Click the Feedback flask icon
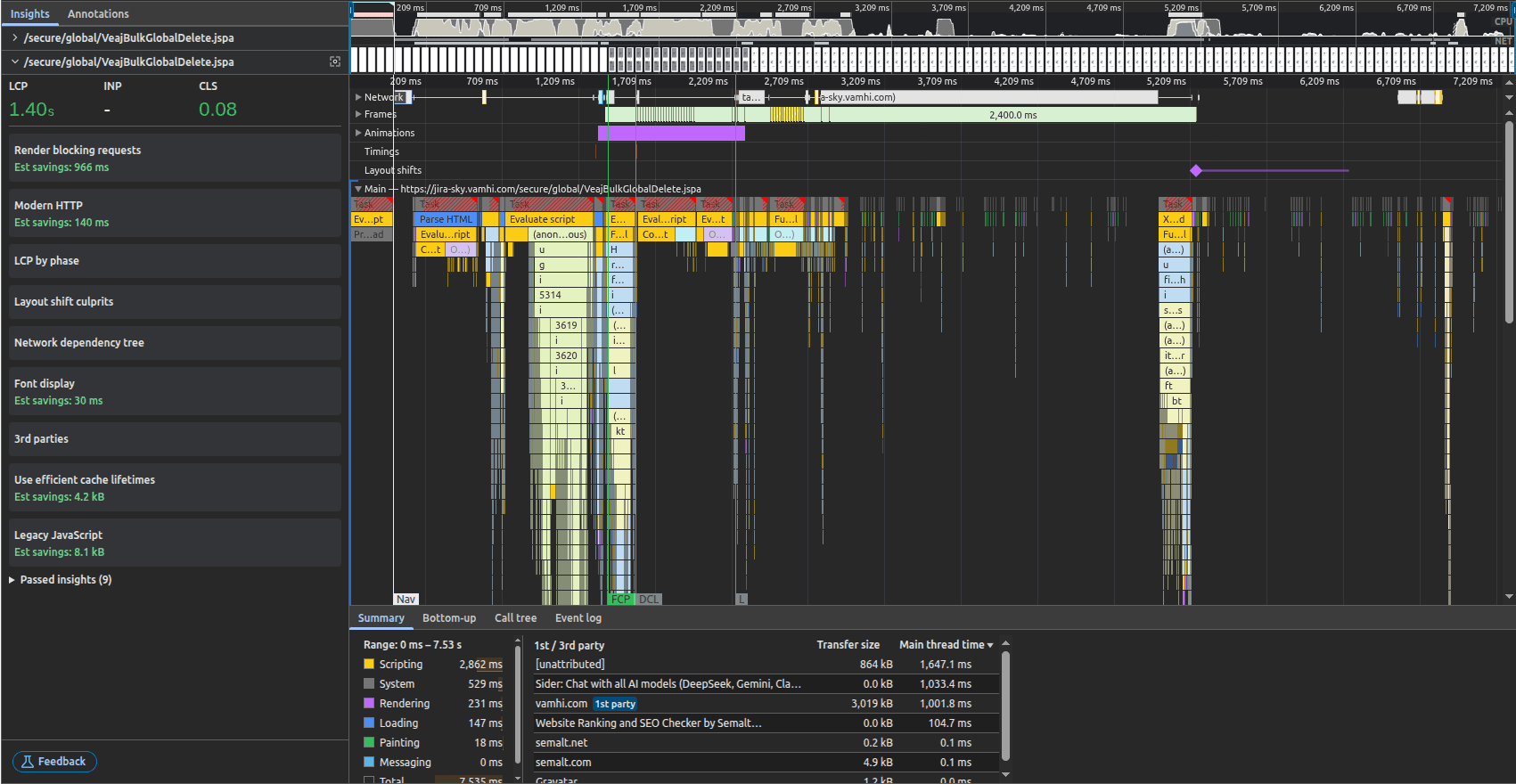1516x784 pixels. [28, 762]
